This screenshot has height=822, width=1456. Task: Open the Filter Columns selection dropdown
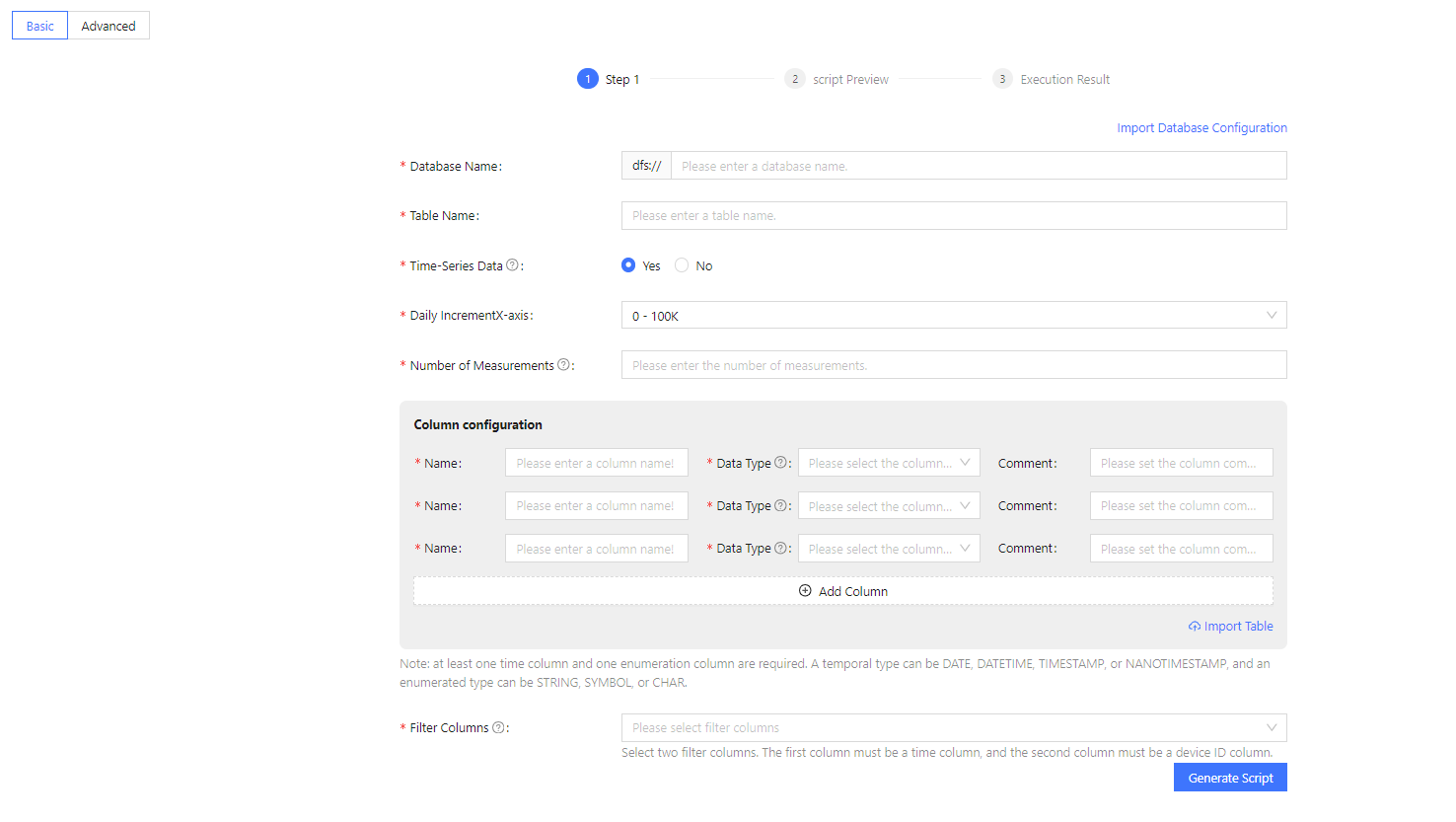pos(953,728)
